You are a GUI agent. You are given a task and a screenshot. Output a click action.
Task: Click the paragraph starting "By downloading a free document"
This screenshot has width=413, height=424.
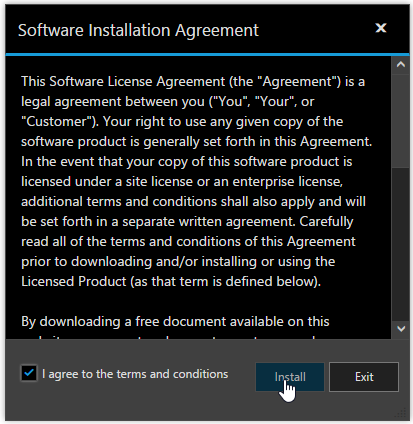point(175,322)
